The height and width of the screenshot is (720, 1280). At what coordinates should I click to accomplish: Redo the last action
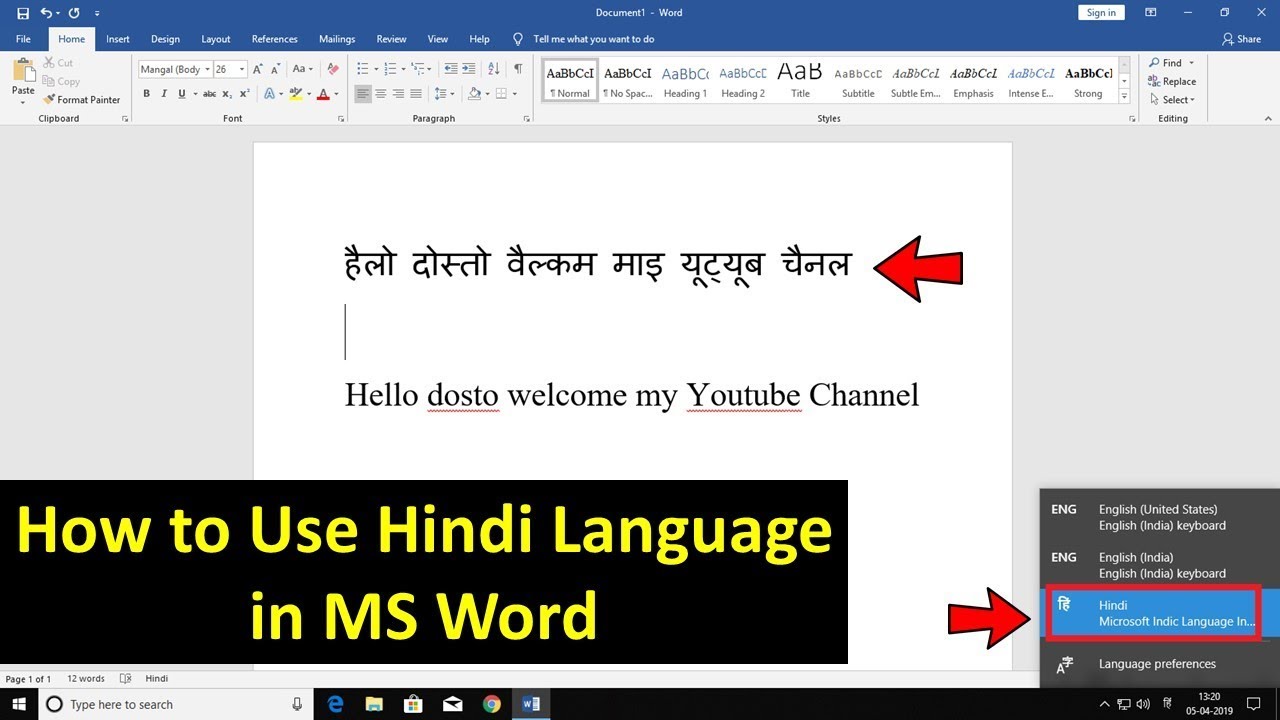pos(74,13)
